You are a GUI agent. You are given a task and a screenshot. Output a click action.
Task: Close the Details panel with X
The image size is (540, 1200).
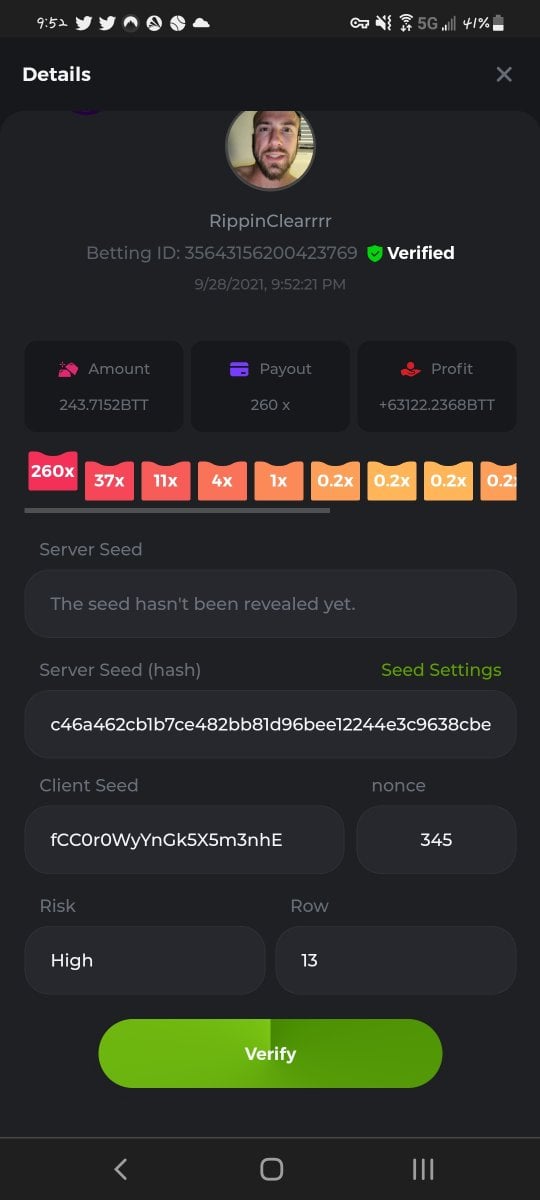click(x=504, y=74)
